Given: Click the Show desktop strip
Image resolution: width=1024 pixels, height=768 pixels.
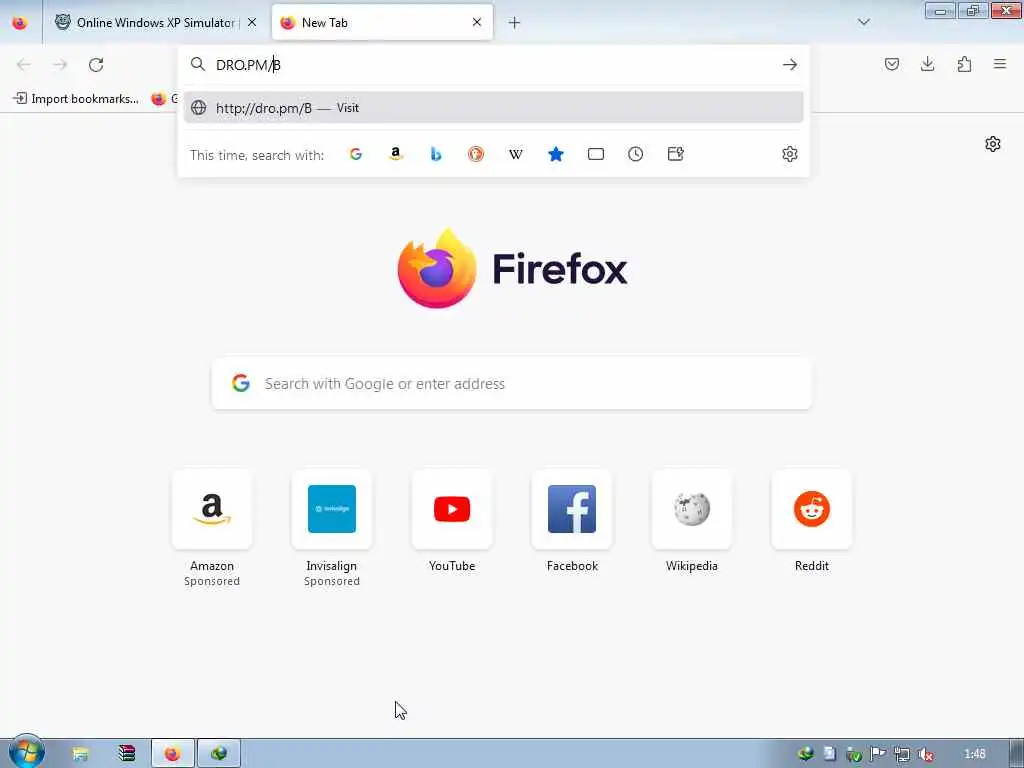Looking at the screenshot, I should pyautogui.click(x=1017, y=754).
